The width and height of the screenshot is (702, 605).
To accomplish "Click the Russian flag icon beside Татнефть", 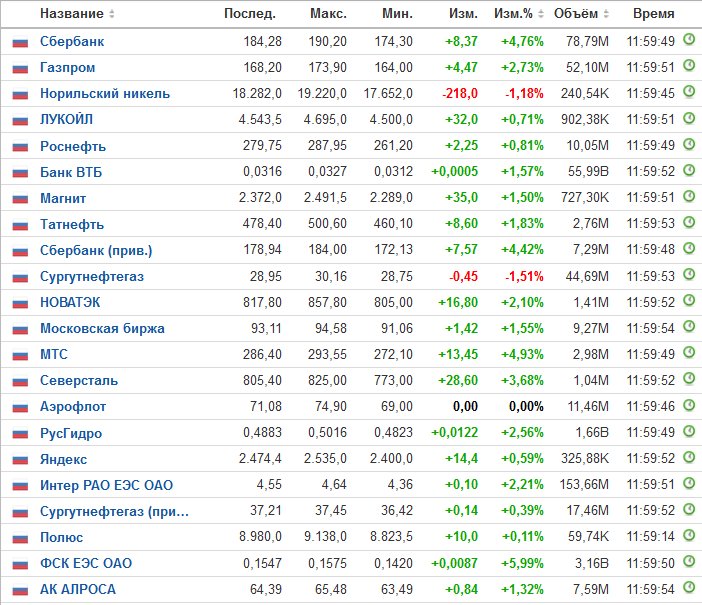I will [20, 225].
